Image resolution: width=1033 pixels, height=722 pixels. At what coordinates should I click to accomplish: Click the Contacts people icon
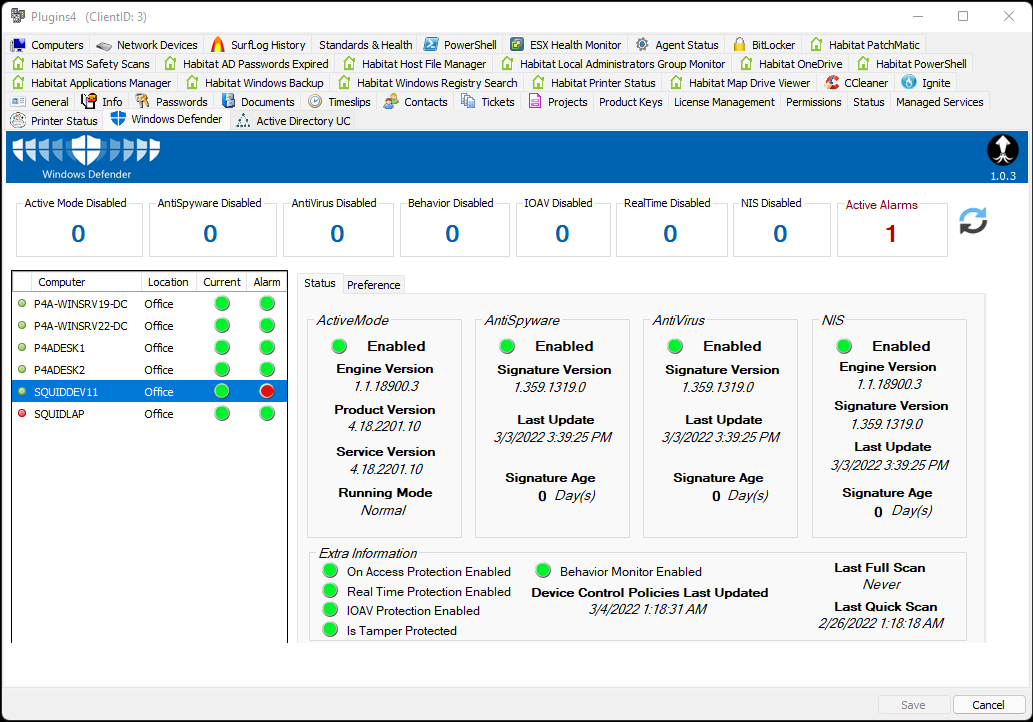pyautogui.click(x=391, y=101)
